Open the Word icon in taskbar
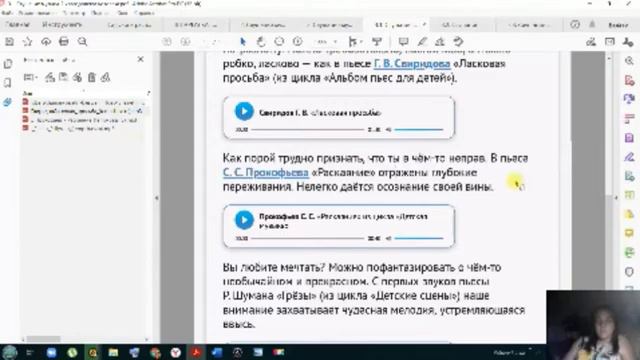Image resolution: width=640 pixels, height=360 pixels. [217, 352]
